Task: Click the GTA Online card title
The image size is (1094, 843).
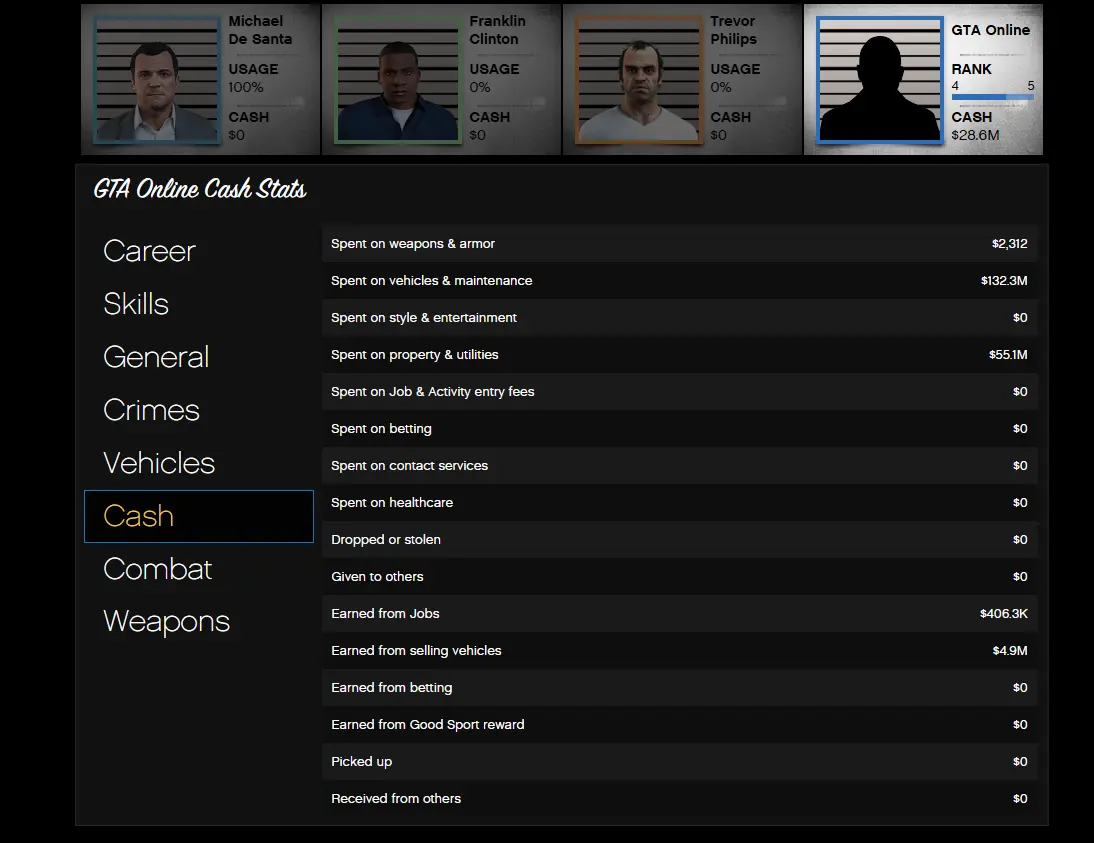Action: click(x=991, y=30)
